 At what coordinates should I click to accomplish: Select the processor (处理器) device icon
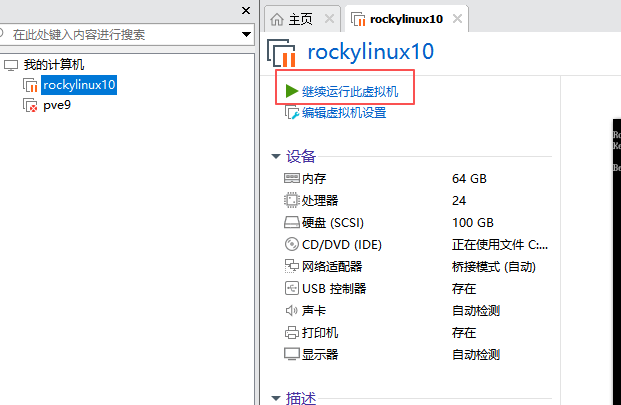tap(292, 200)
